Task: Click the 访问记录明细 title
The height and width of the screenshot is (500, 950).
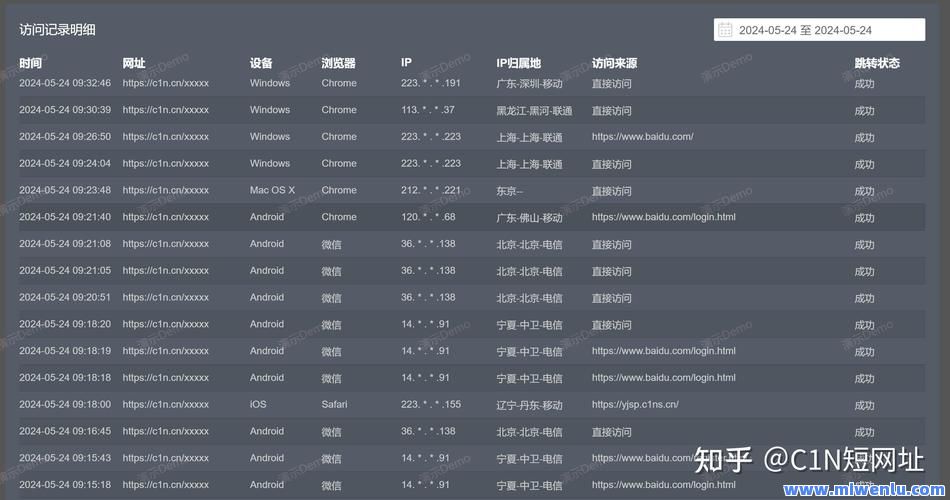Action: click(x=57, y=30)
